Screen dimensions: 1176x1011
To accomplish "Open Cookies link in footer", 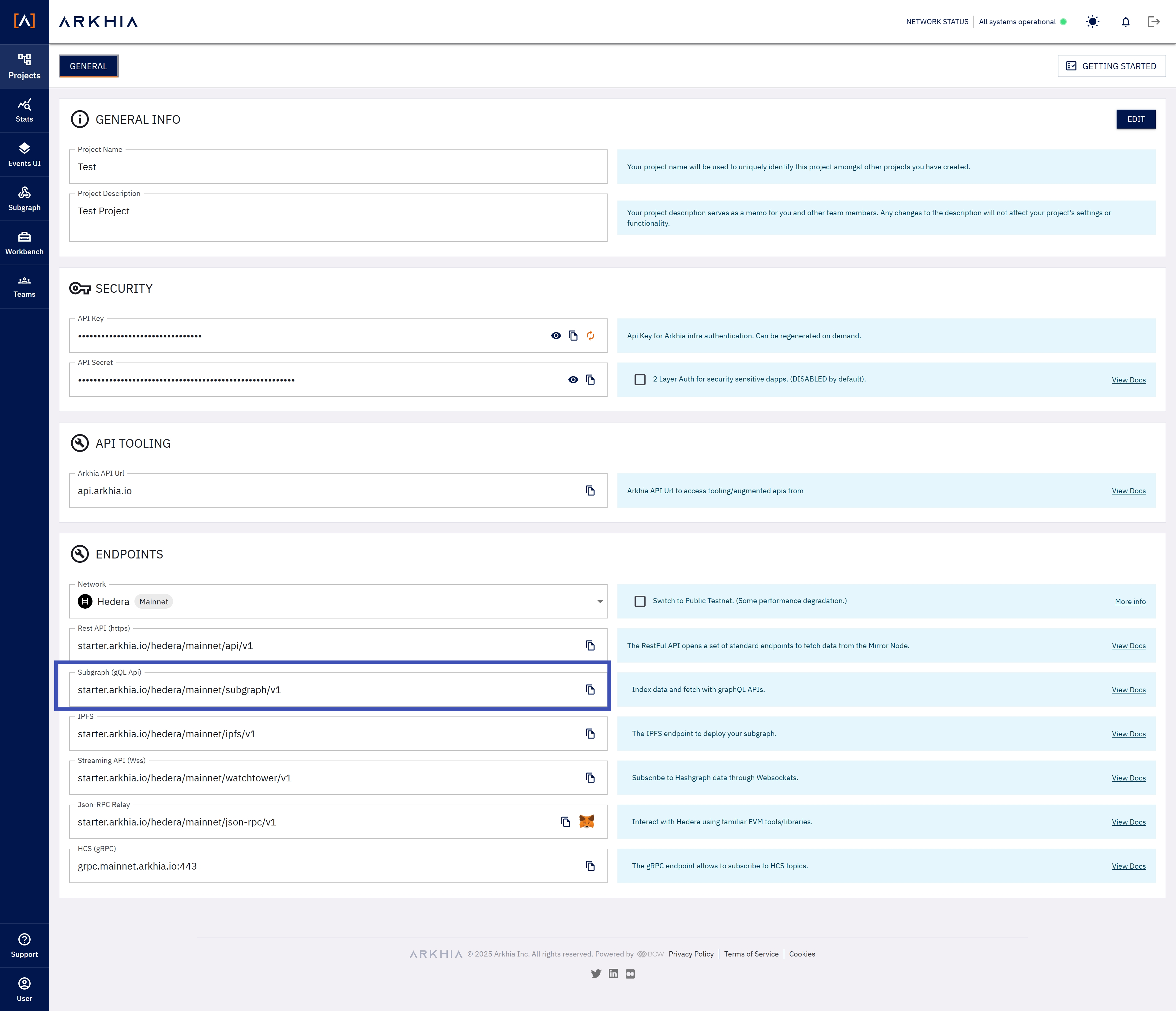I will [x=802, y=954].
